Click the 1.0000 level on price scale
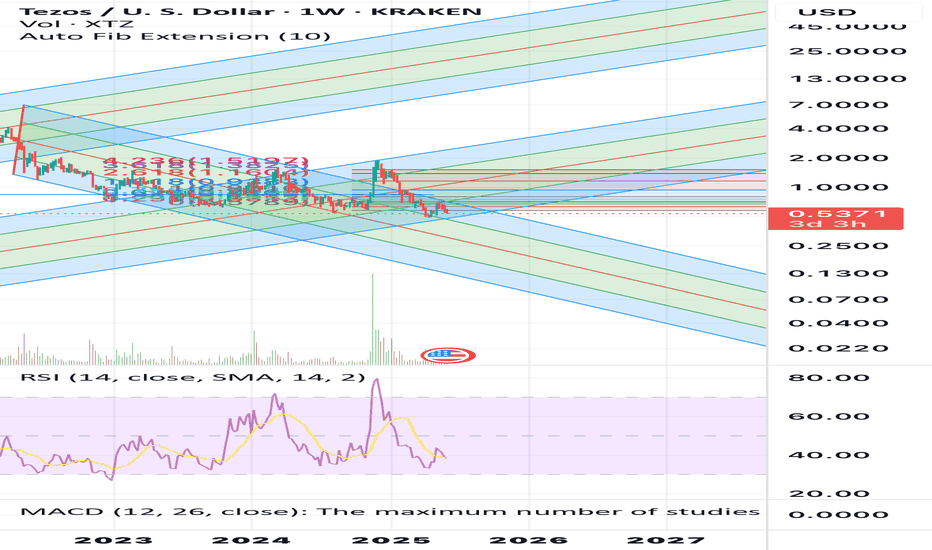The image size is (932, 550). tap(823, 187)
